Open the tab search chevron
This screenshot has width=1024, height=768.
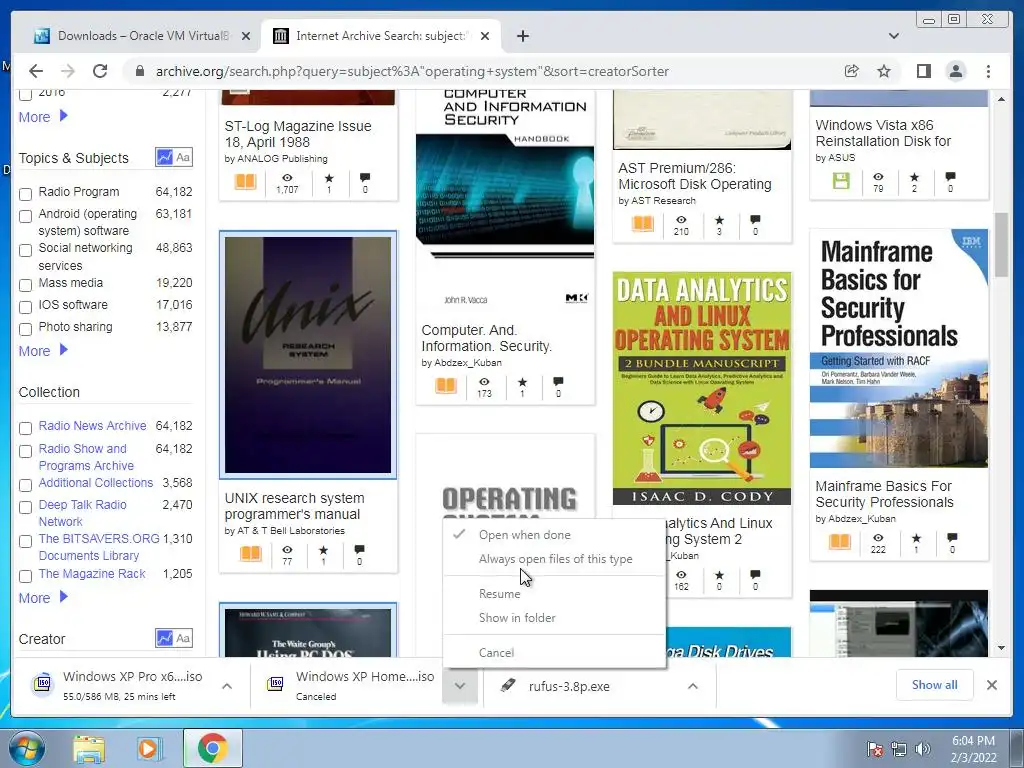tap(893, 36)
